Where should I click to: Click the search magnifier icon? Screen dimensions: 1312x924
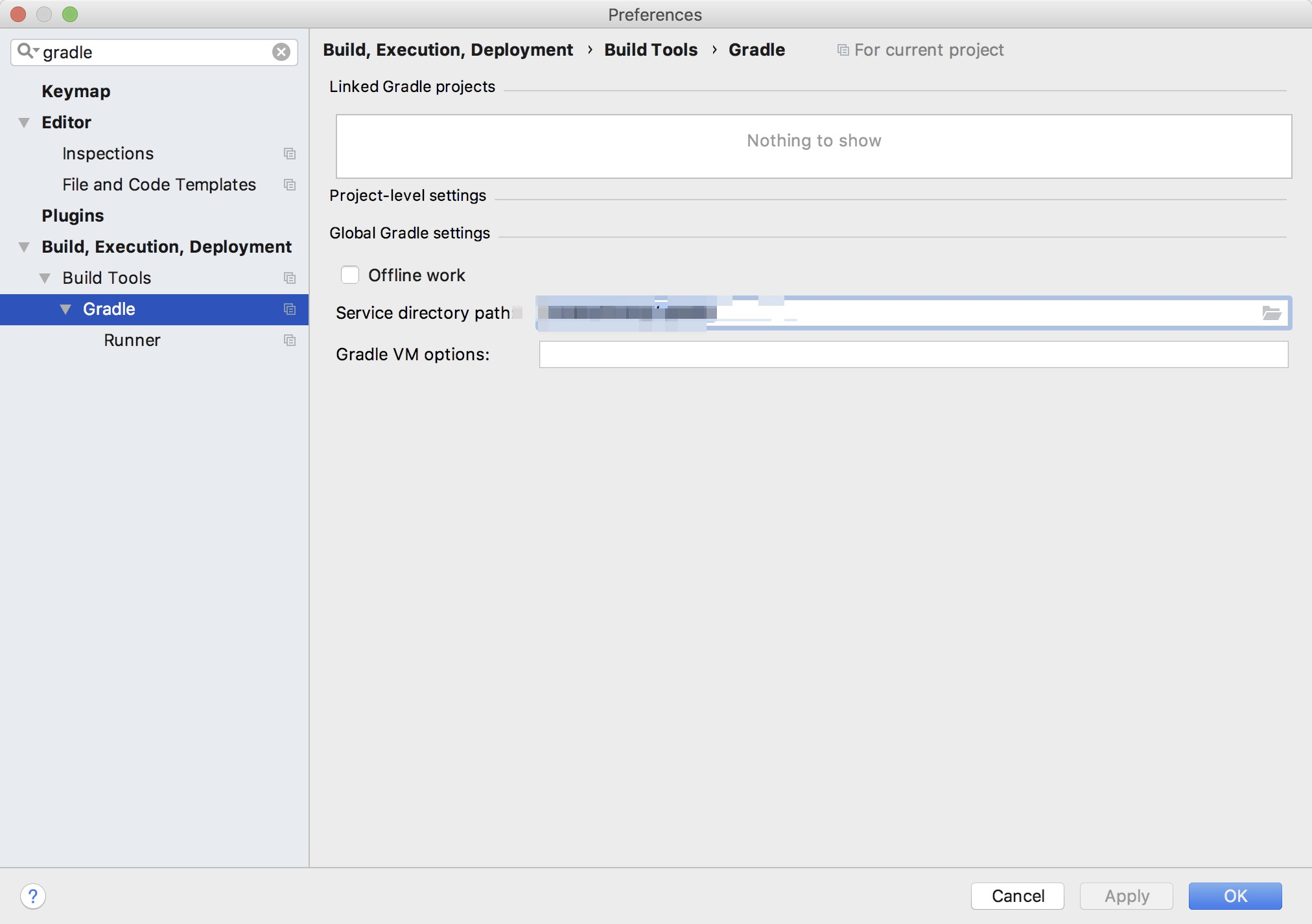(x=26, y=52)
